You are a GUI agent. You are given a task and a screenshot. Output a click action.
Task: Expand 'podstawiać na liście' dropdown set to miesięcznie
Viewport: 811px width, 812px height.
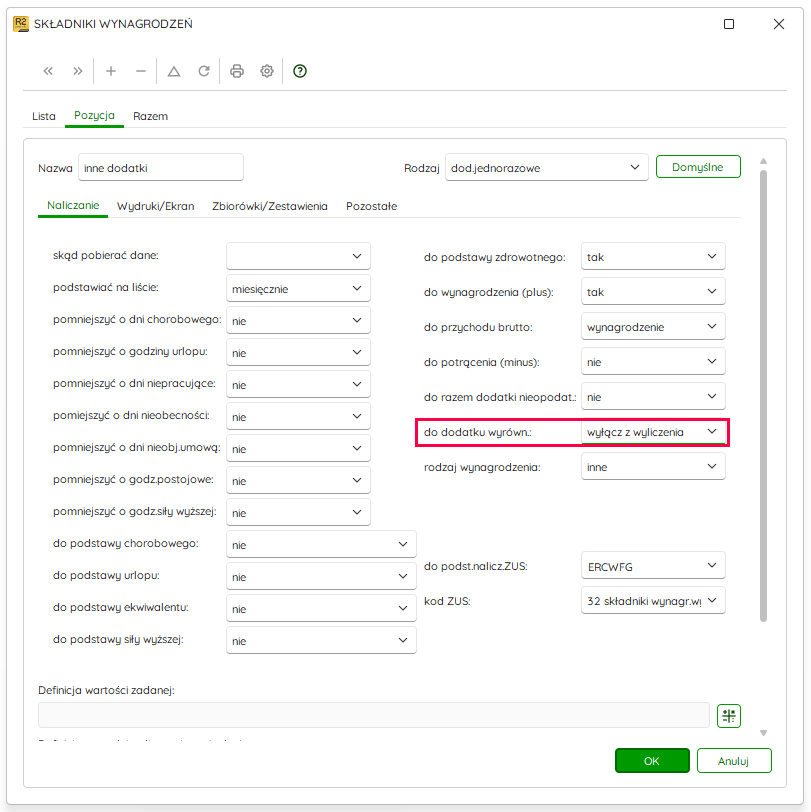298,288
